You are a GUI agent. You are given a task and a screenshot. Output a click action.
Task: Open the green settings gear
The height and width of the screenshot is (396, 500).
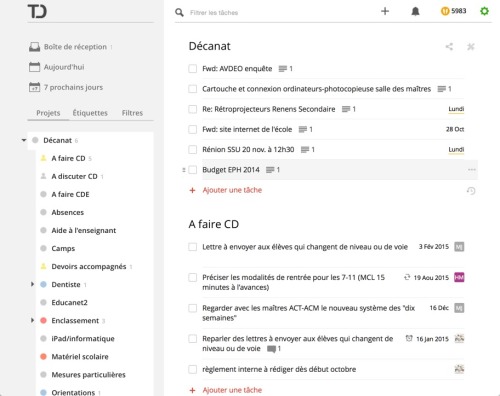pos(484,11)
